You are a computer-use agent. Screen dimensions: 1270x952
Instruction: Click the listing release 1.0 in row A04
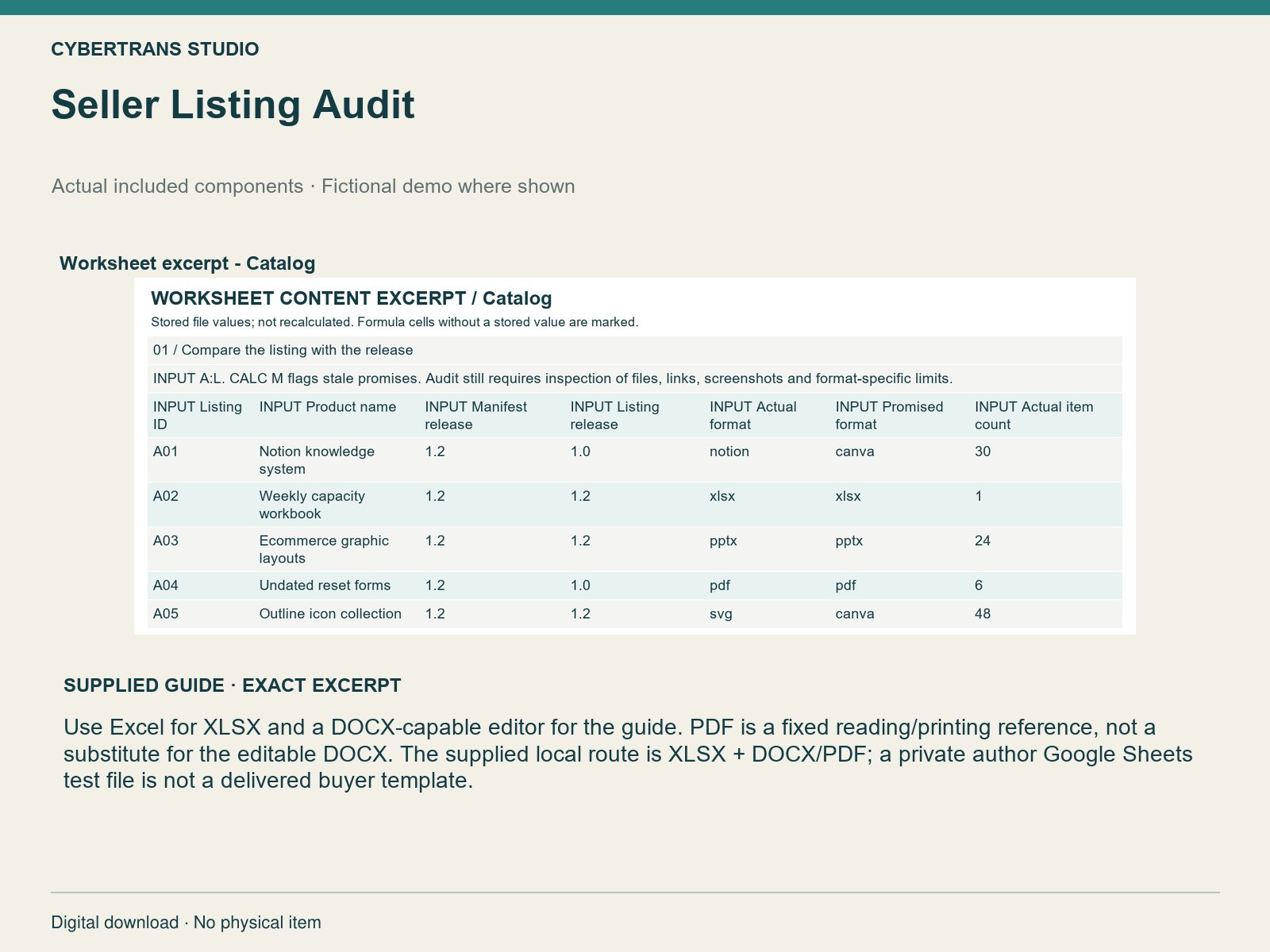(580, 585)
